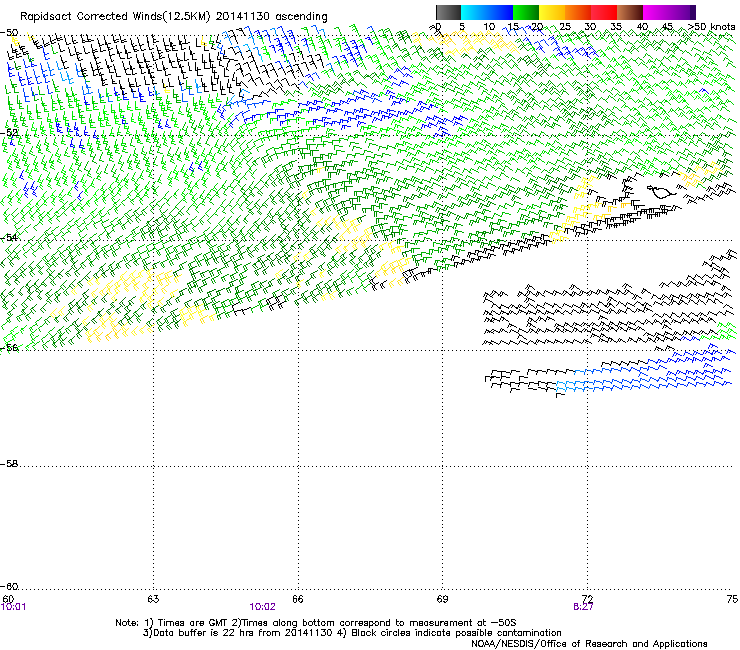740x650 pixels.
Task: Click the legend number 10 label
Action: click(x=489, y=27)
